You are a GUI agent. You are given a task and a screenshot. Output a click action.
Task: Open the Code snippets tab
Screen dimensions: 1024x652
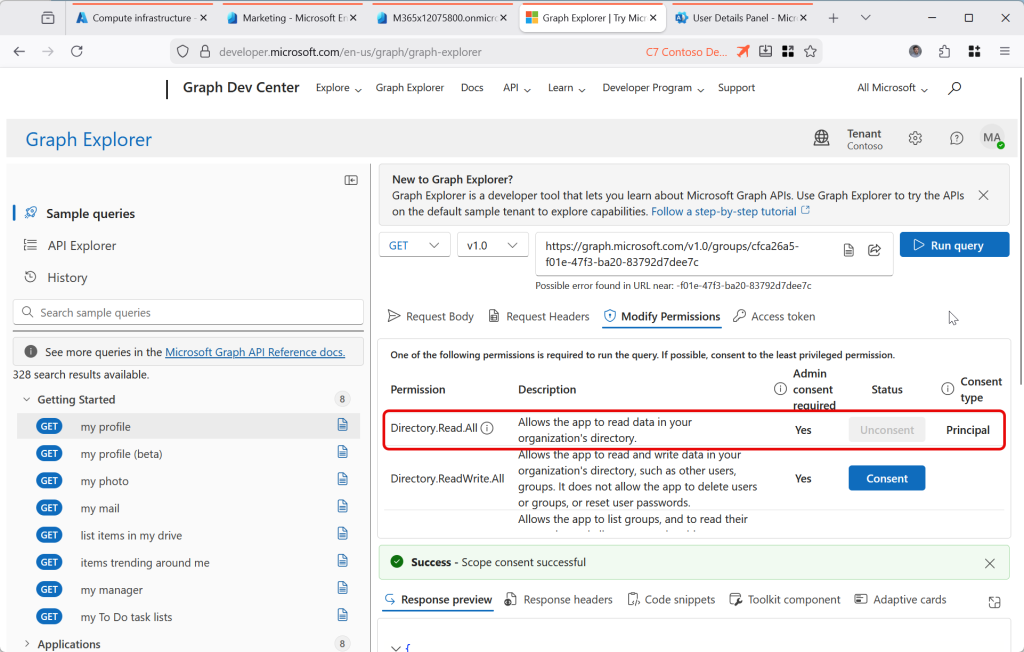tap(671, 600)
